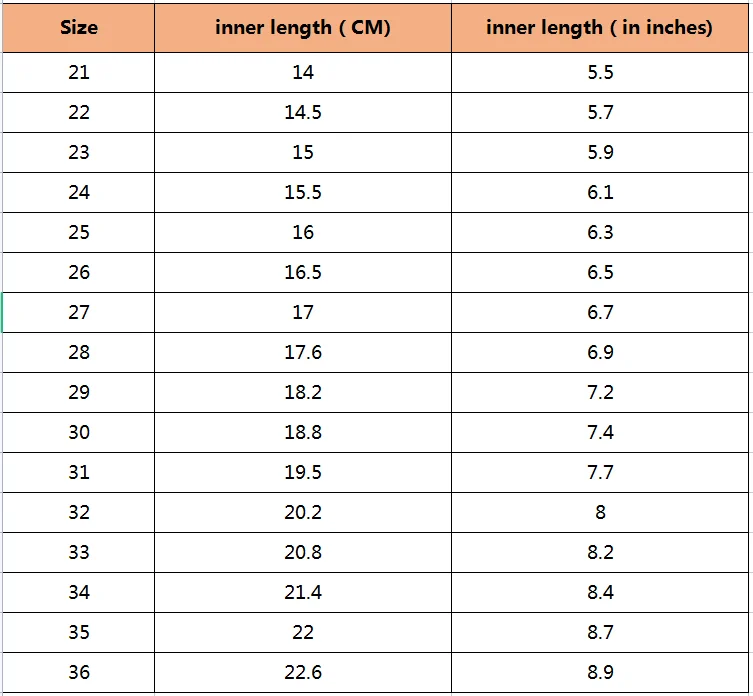Image resolution: width=753 pixels, height=696 pixels.
Task: Select the size 33 cell
Action: (x=79, y=552)
